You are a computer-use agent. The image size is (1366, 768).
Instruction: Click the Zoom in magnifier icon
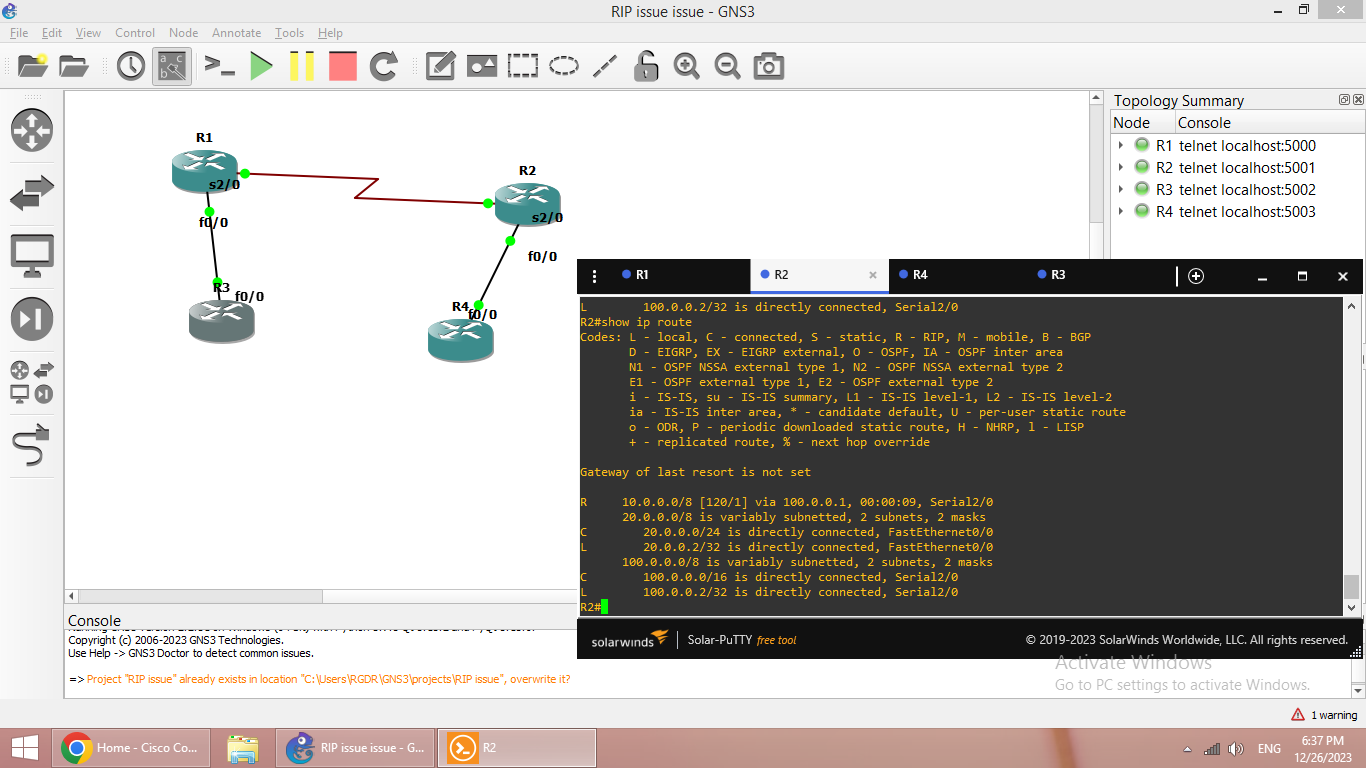click(x=686, y=66)
